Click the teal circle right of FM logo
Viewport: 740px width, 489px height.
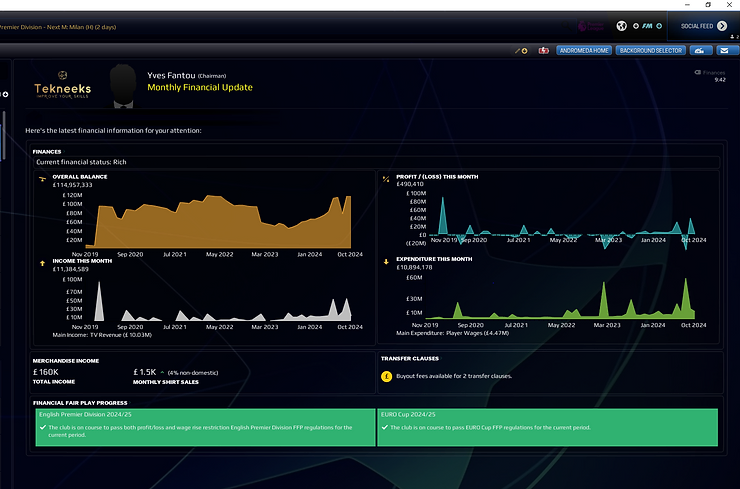pos(659,26)
